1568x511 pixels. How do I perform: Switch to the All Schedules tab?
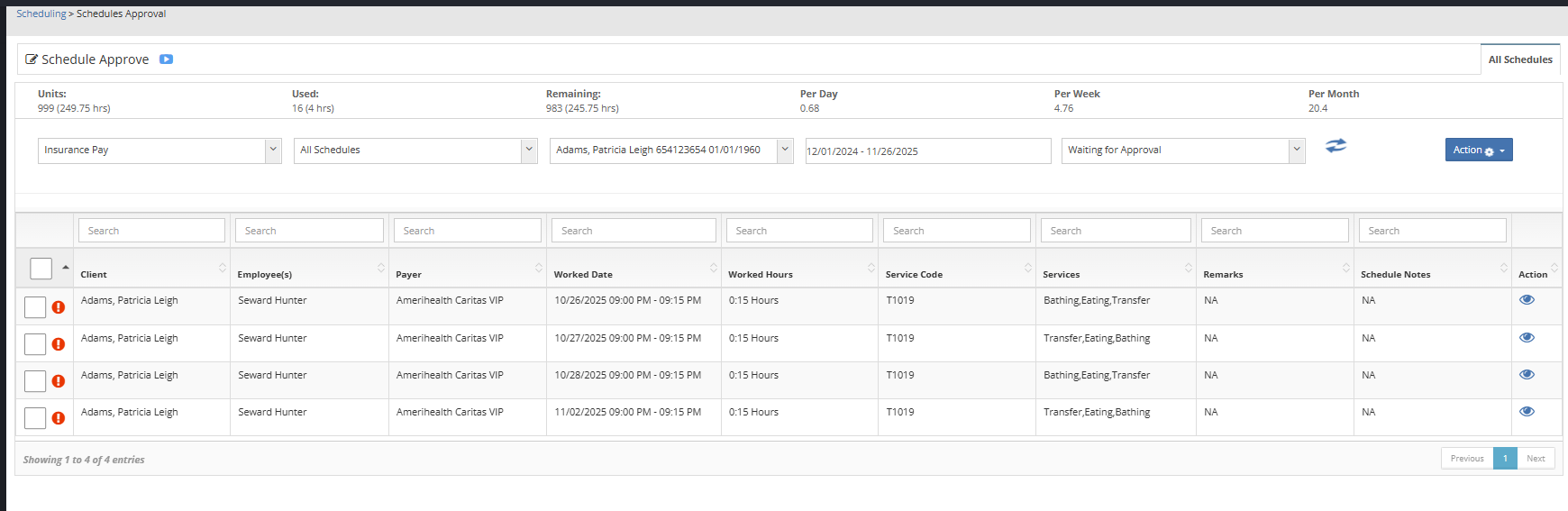coord(1519,59)
